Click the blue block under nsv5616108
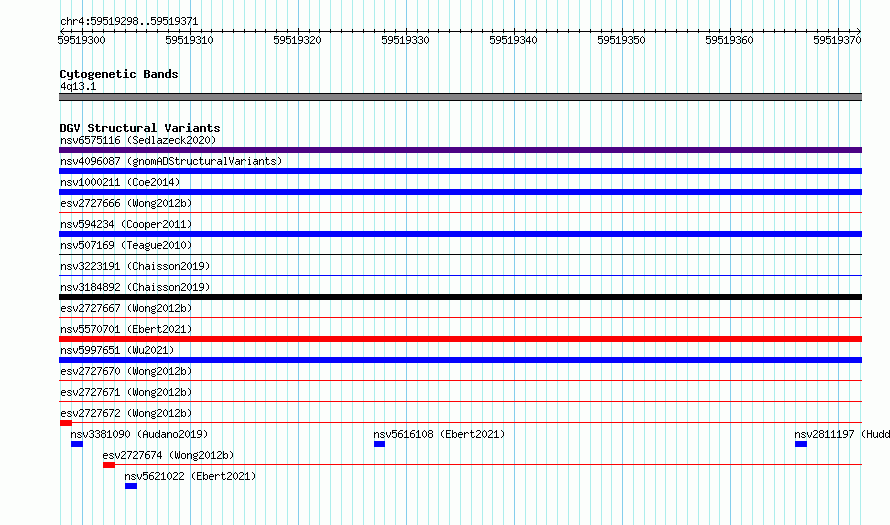The height and width of the screenshot is (525, 890). click(379, 444)
